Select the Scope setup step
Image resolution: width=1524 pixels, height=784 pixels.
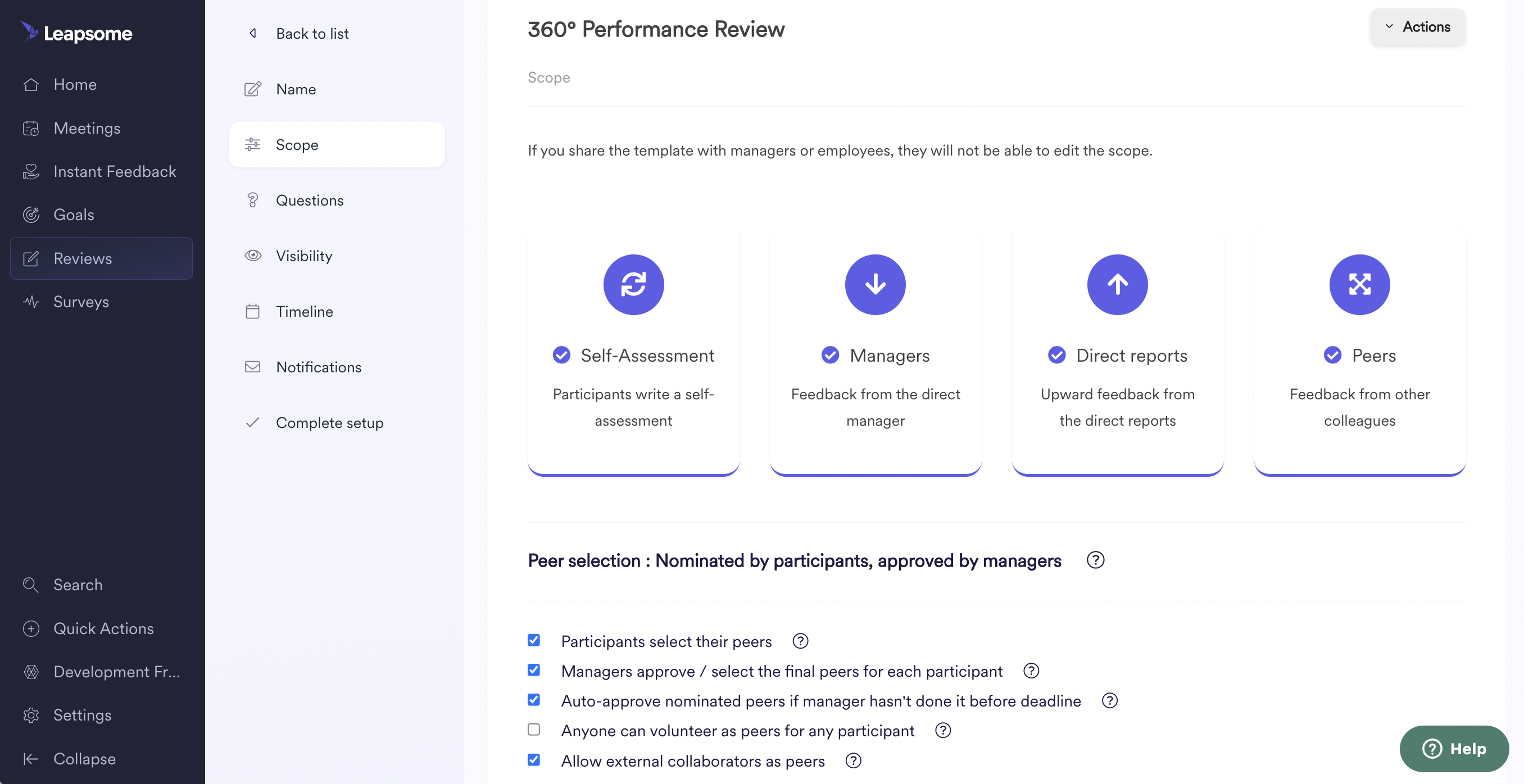point(337,145)
